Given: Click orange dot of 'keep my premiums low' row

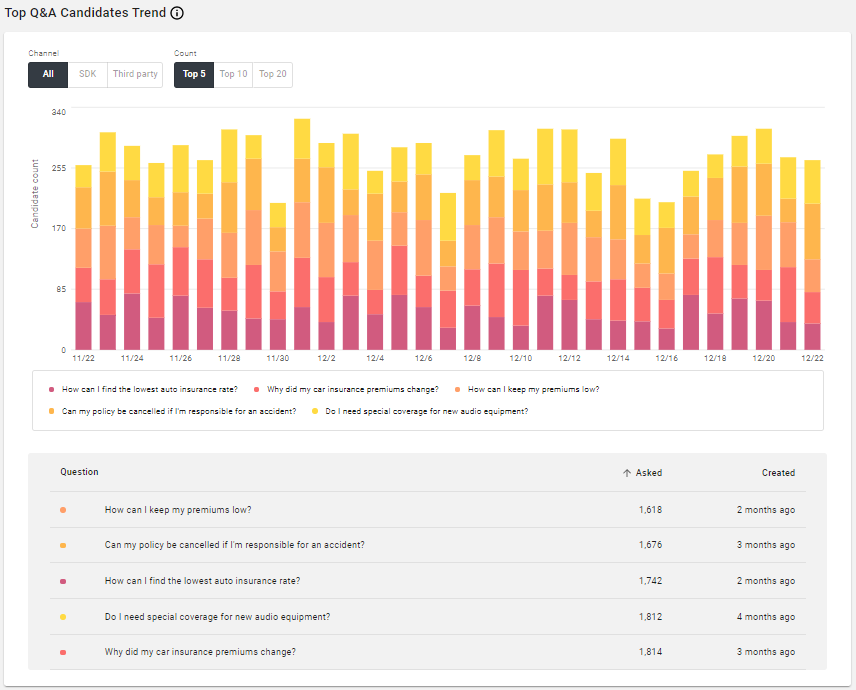Looking at the screenshot, I should coord(63,510).
